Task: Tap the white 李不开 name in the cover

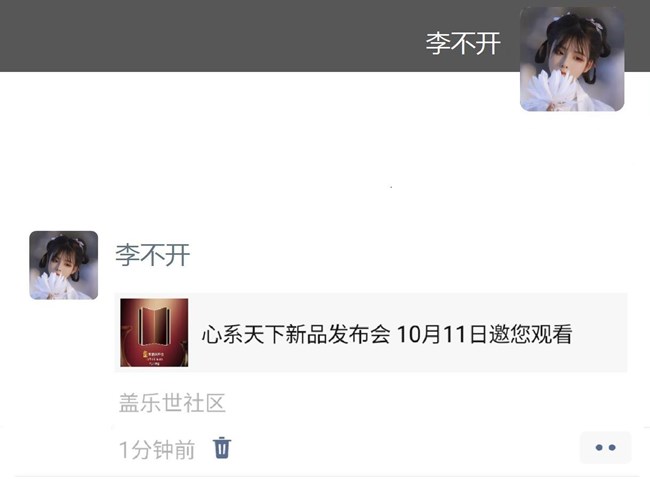Action: pos(463,43)
